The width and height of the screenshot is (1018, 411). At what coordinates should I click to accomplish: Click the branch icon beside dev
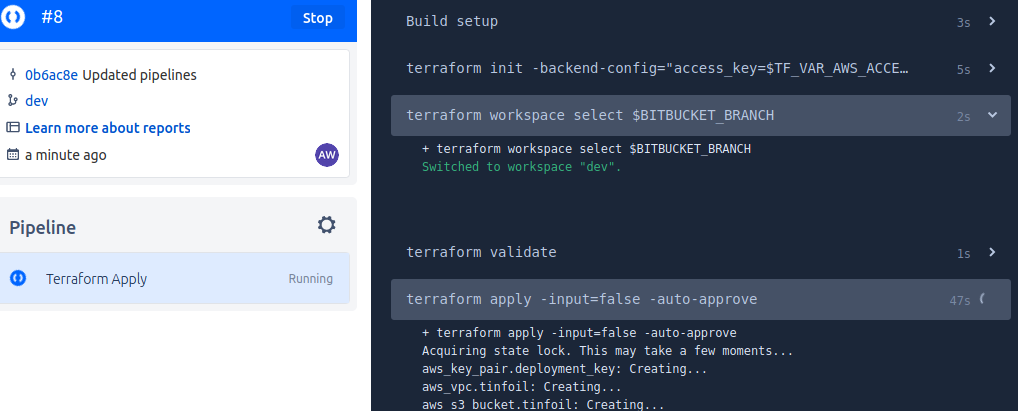point(12,101)
